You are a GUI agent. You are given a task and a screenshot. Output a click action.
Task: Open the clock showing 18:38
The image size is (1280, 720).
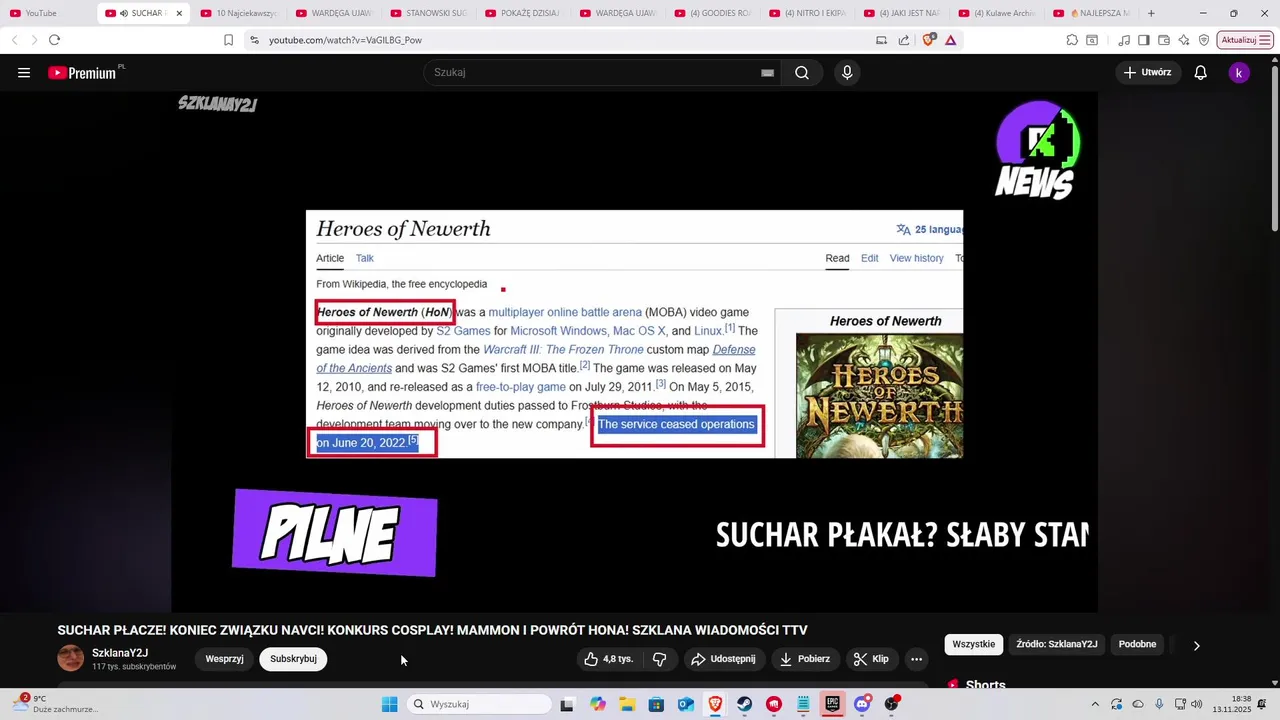[1232, 704]
